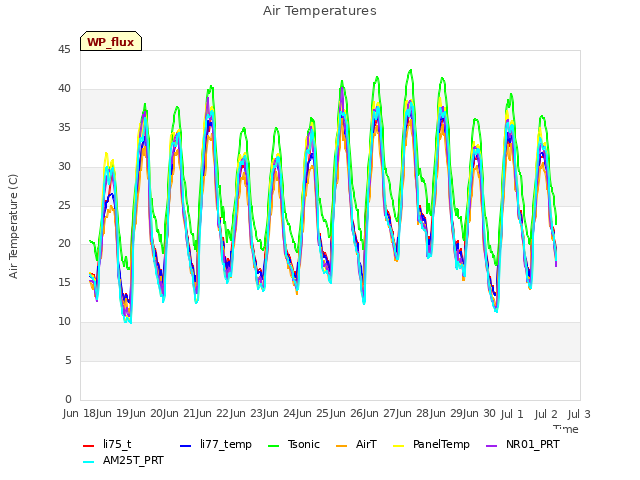Click the Jul 1 x-axis tick label
Viewport: 640px width, 480px height.
coord(511,414)
